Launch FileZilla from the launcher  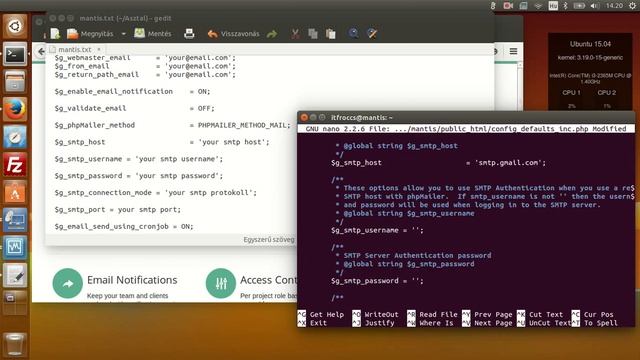click(15, 164)
